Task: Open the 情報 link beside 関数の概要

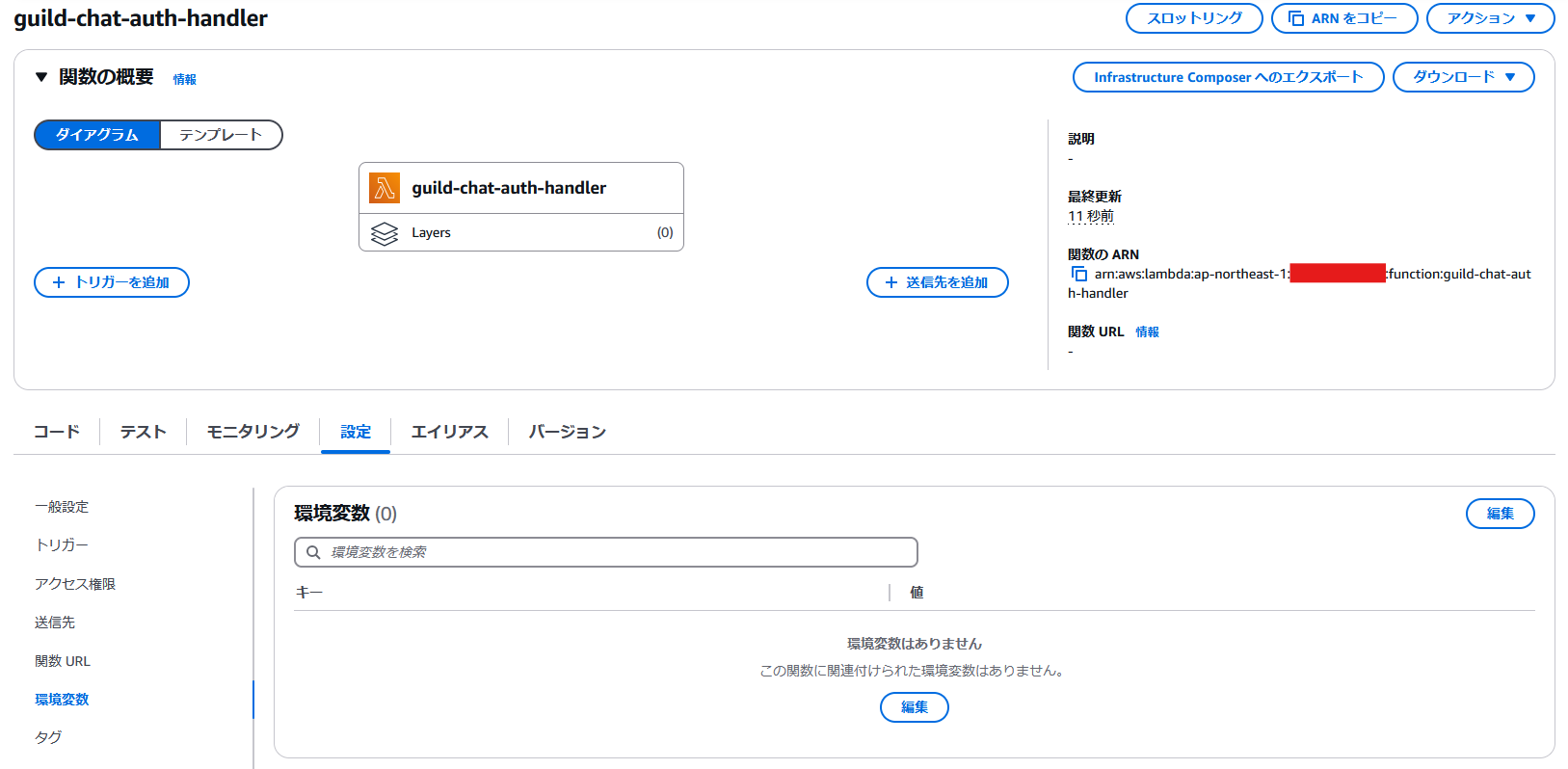Action: [185, 80]
